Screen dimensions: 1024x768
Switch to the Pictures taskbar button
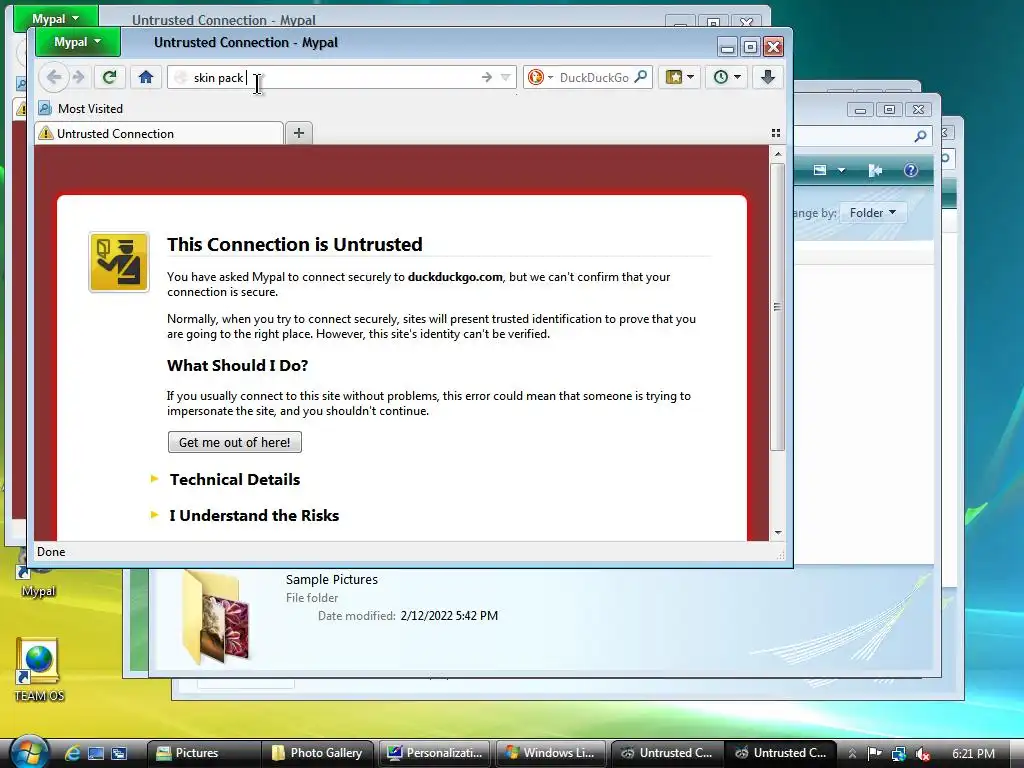click(x=202, y=753)
